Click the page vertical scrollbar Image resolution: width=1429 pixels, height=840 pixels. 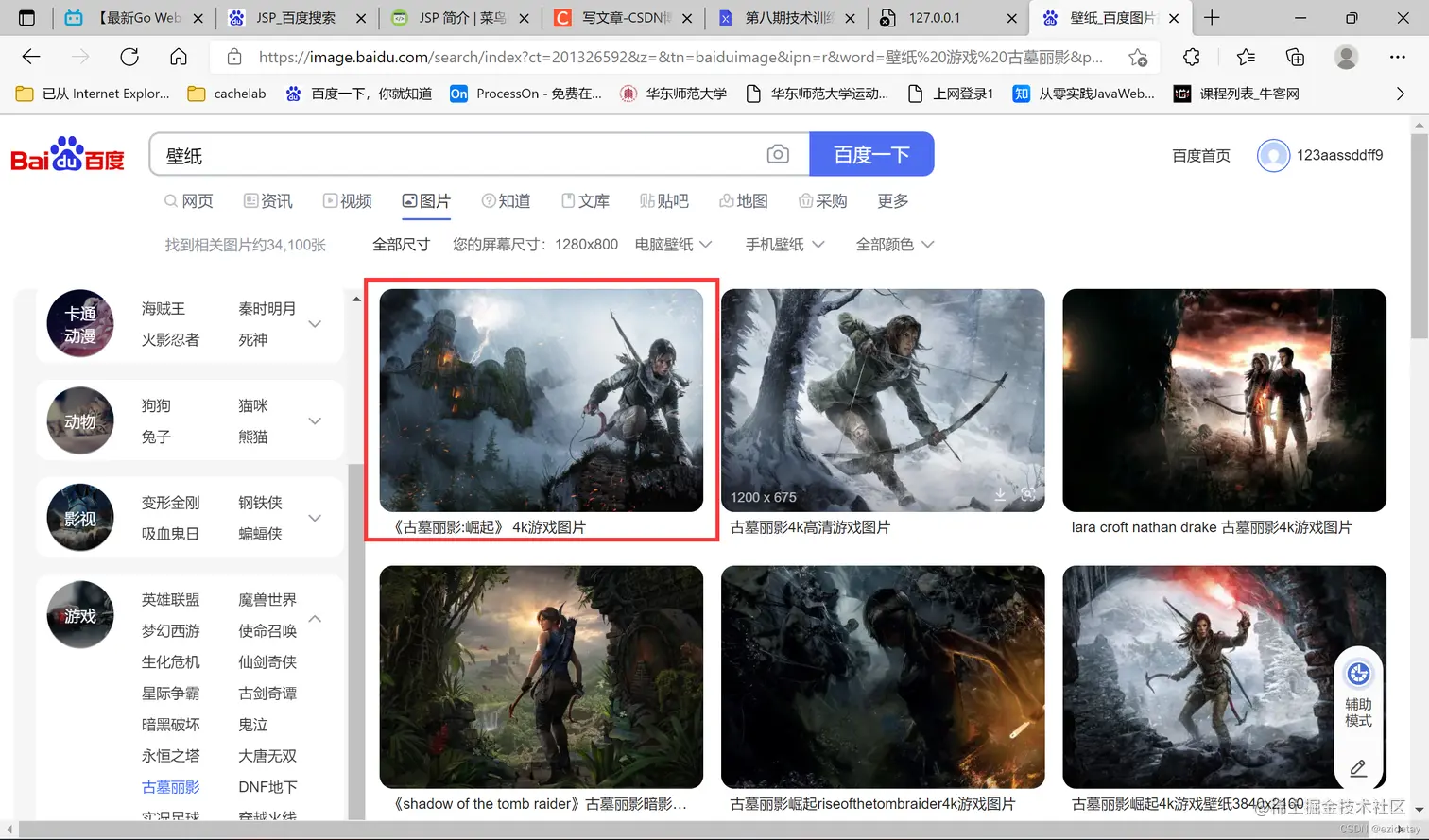tap(1419, 236)
